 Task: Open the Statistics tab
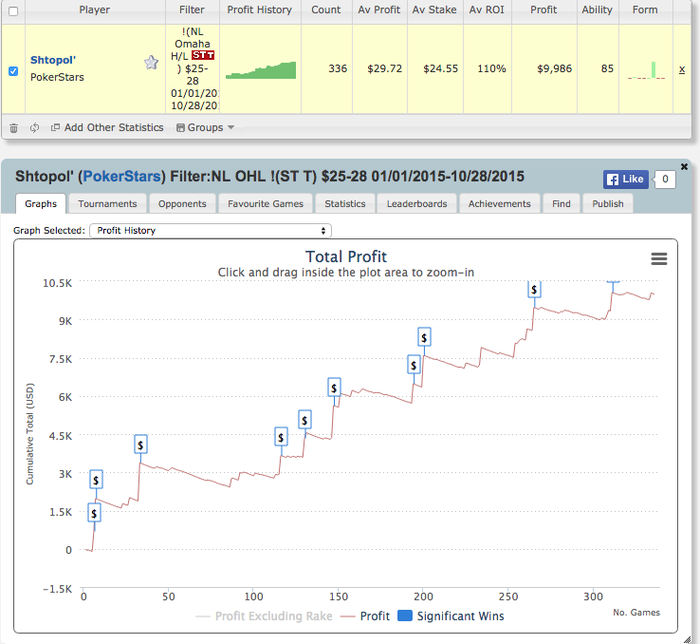345,204
